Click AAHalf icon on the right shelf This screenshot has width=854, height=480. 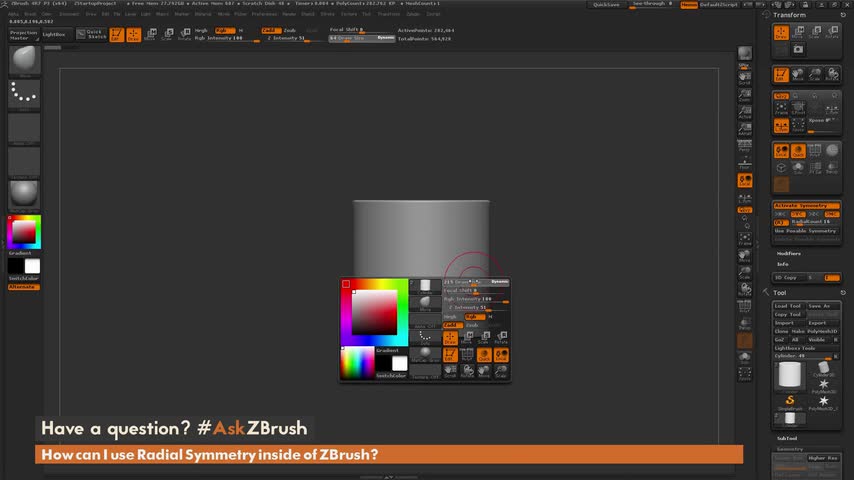tap(745, 129)
